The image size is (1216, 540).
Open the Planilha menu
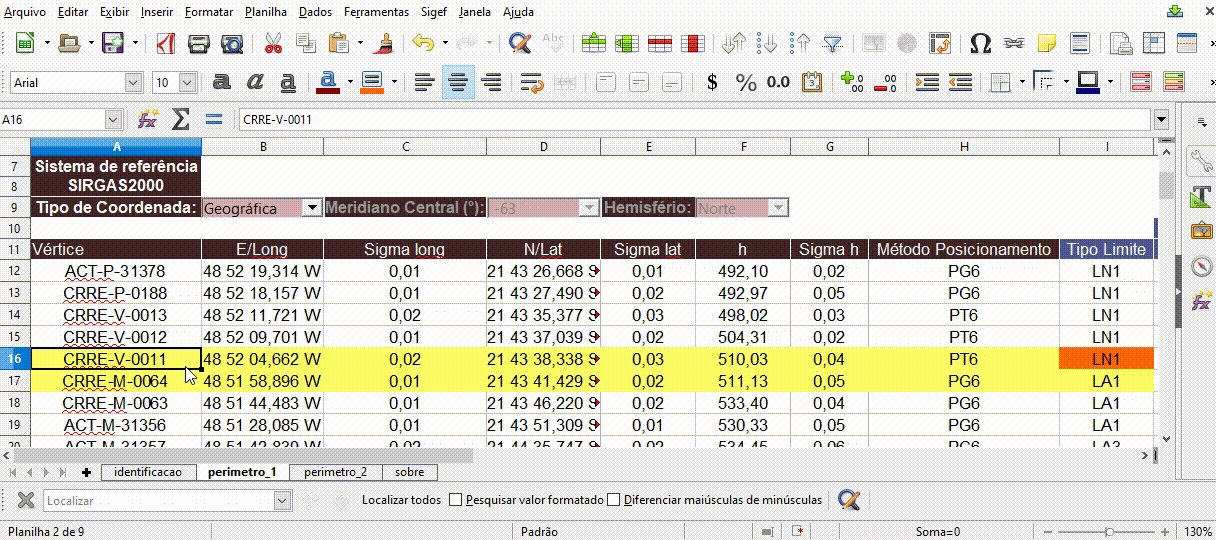[x=266, y=12]
